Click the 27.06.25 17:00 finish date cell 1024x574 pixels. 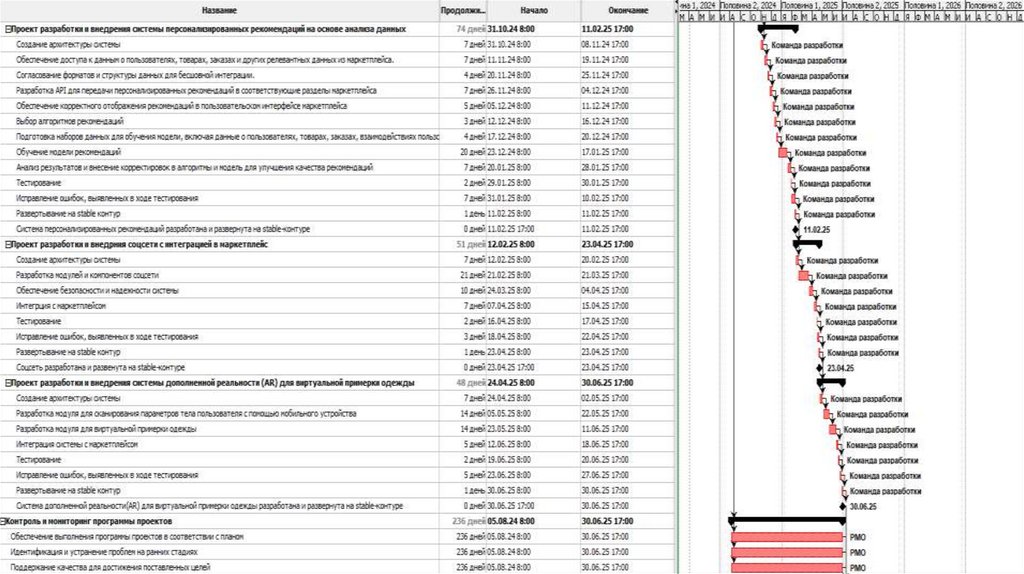[605, 475]
